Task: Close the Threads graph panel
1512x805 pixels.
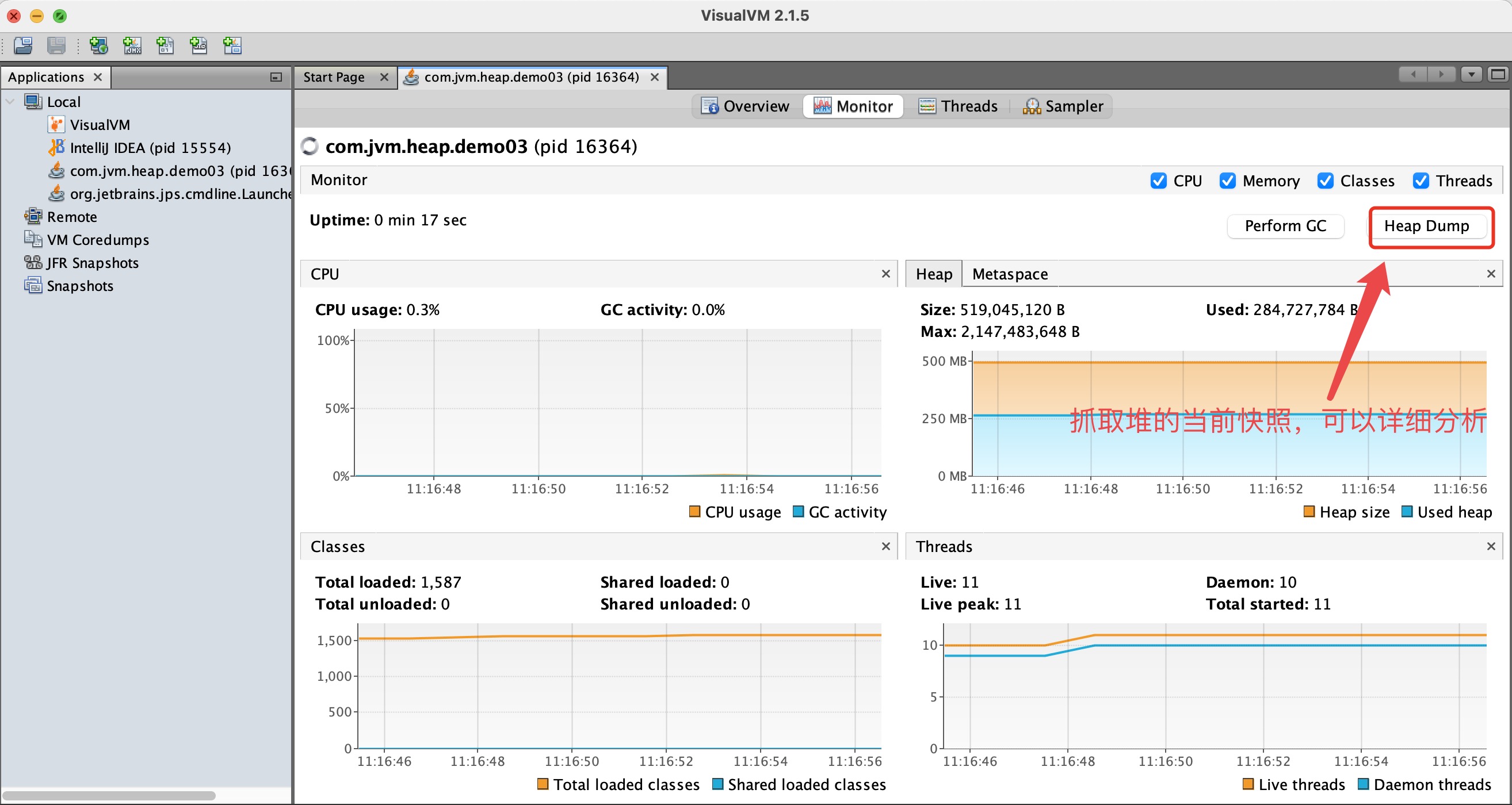Action: tap(1491, 546)
